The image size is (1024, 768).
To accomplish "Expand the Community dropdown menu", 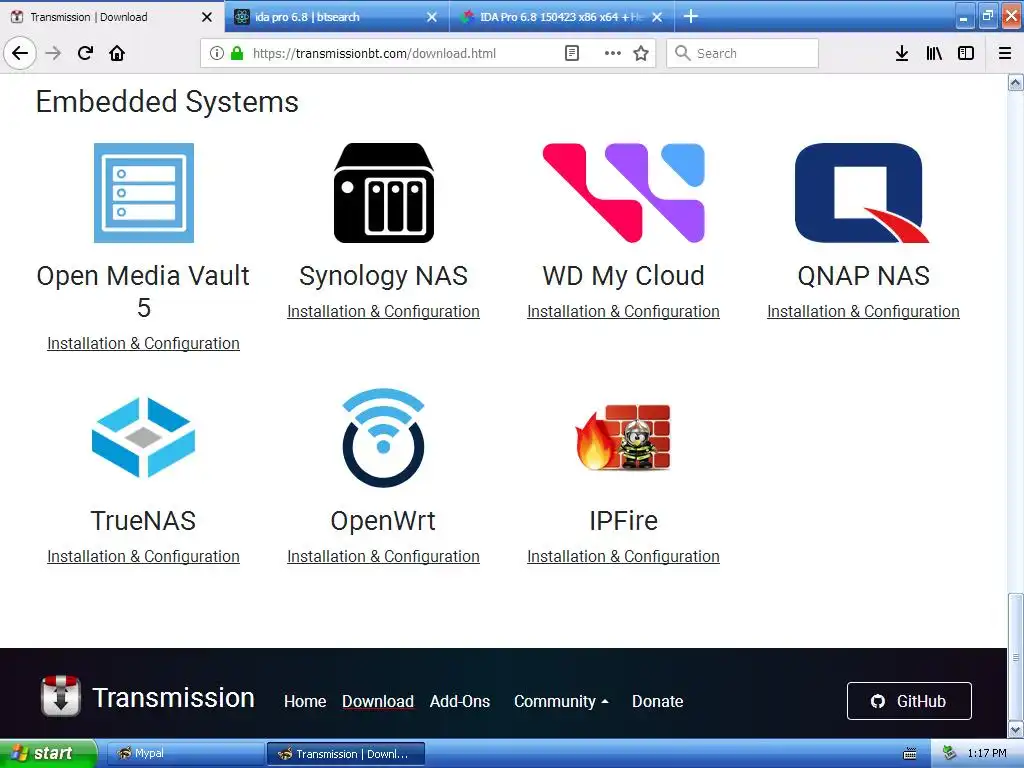I will [x=561, y=701].
